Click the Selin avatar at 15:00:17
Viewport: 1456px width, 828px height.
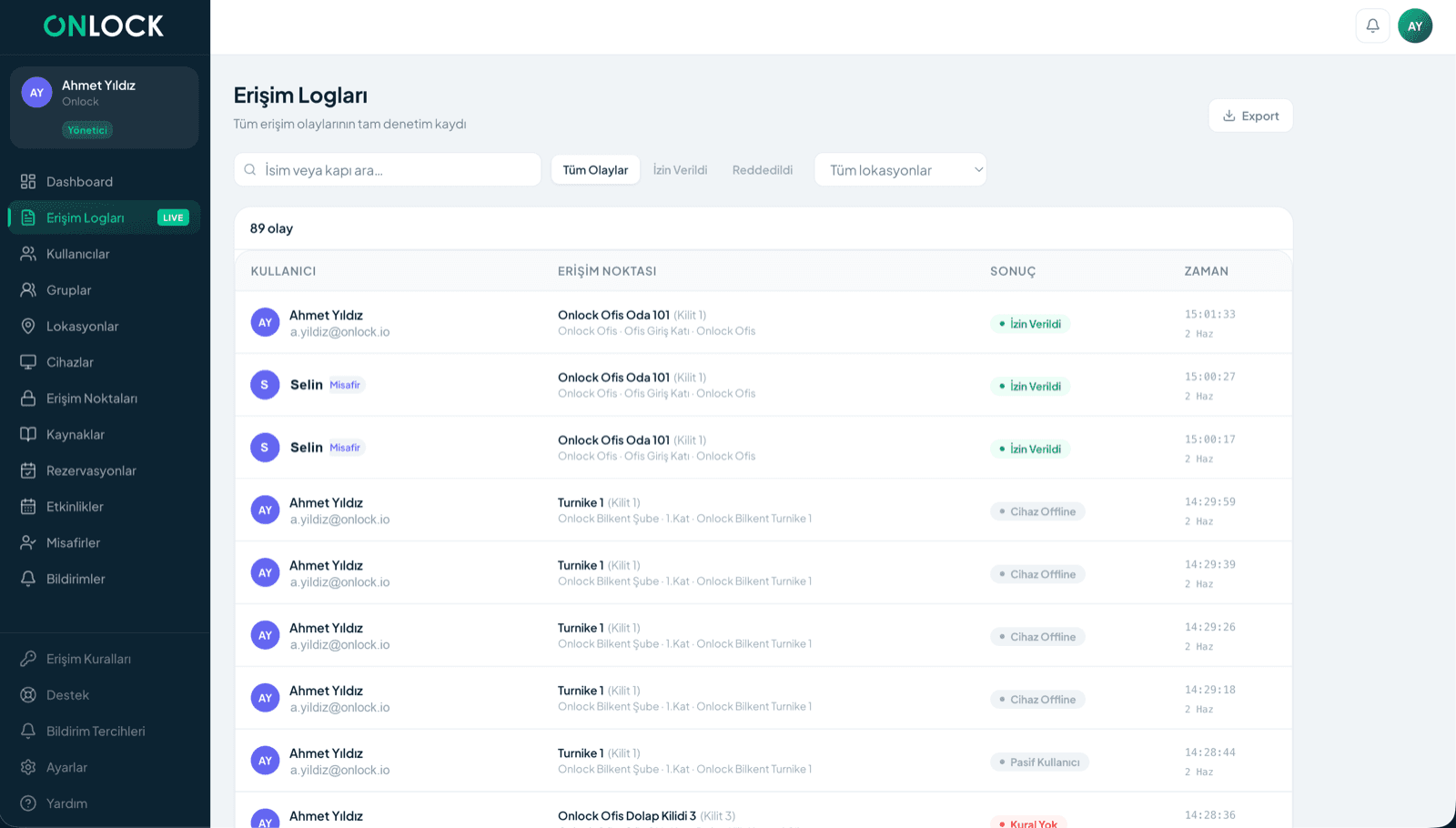pos(265,448)
